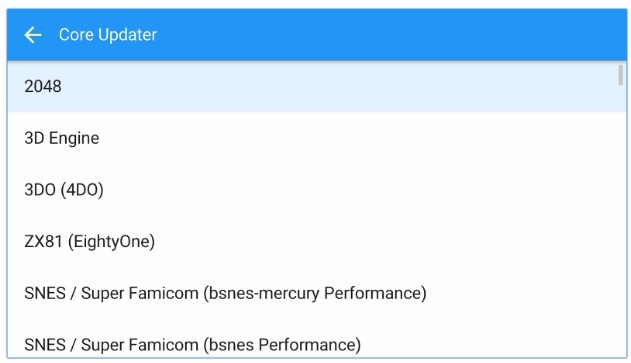
Task: Open the 3DO (4DO) core entry
Action: tap(317, 190)
